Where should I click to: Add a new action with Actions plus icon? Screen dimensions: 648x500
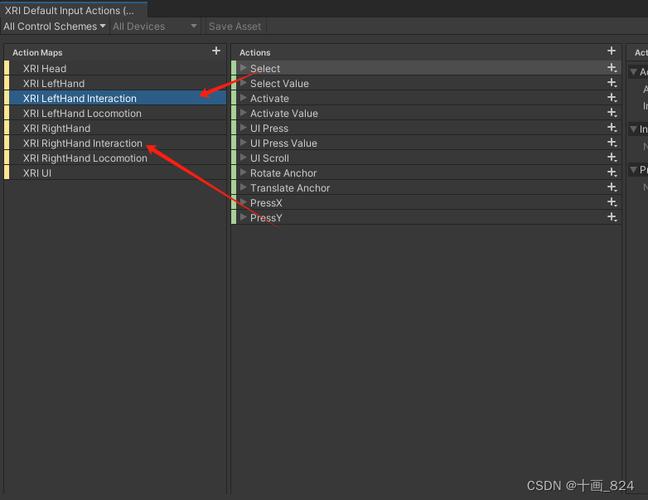612,51
